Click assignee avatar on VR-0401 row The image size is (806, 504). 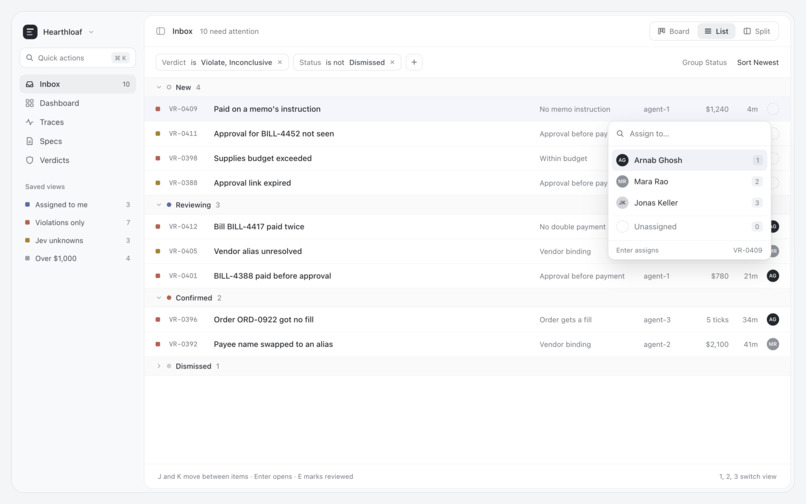(773, 276)
